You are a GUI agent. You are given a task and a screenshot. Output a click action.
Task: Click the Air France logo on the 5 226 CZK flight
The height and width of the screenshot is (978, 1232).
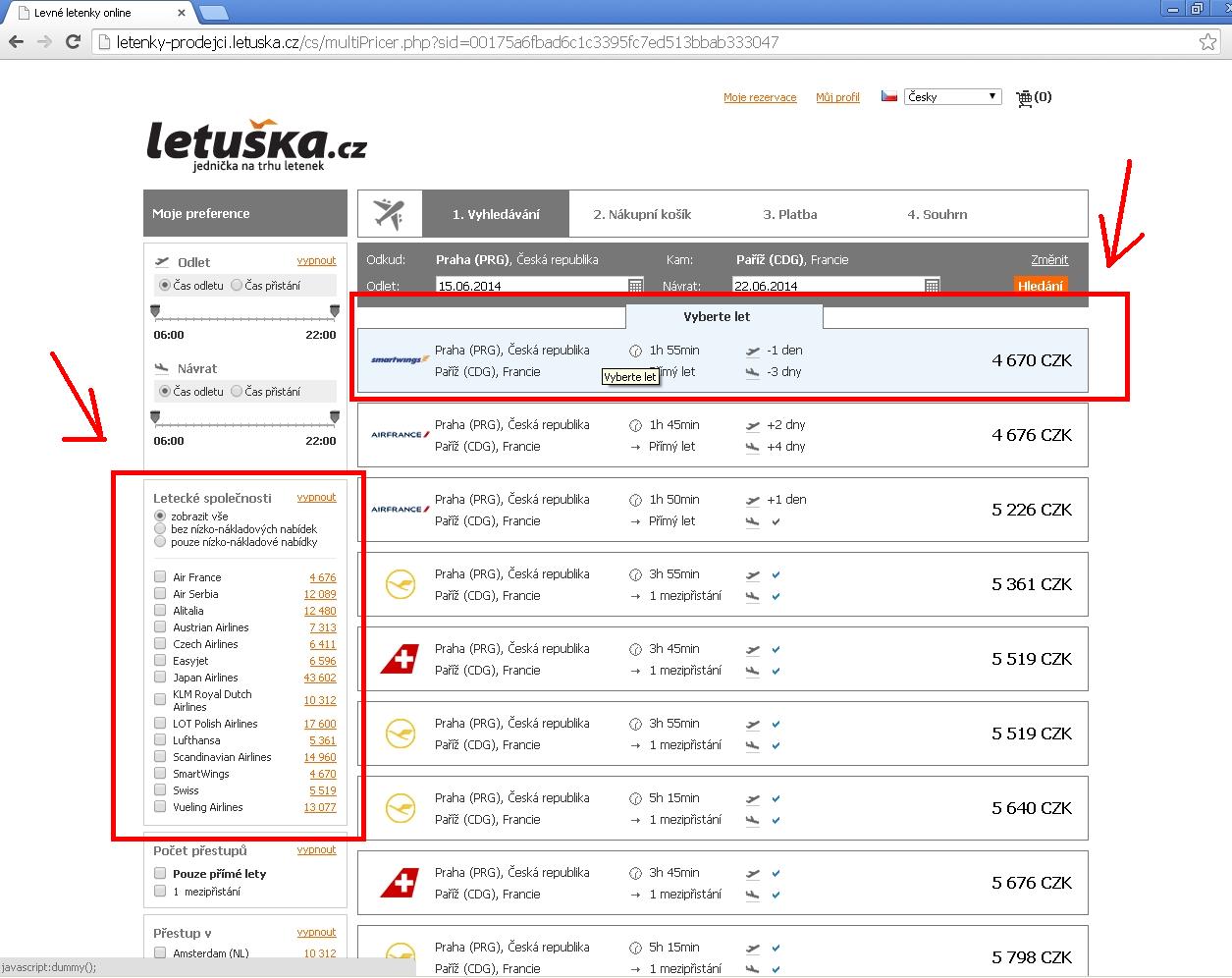coord(400,509)
